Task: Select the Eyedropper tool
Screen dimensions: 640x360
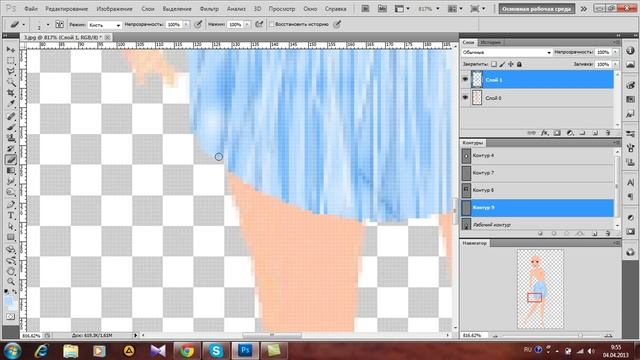Action: (11, 104)
